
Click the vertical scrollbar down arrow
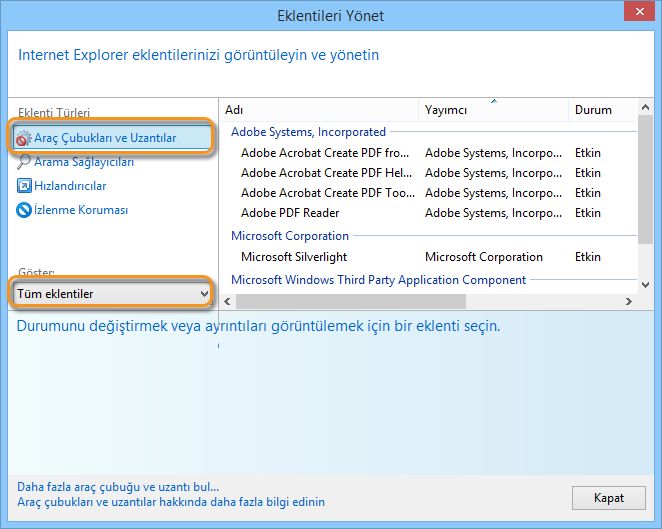645,285
